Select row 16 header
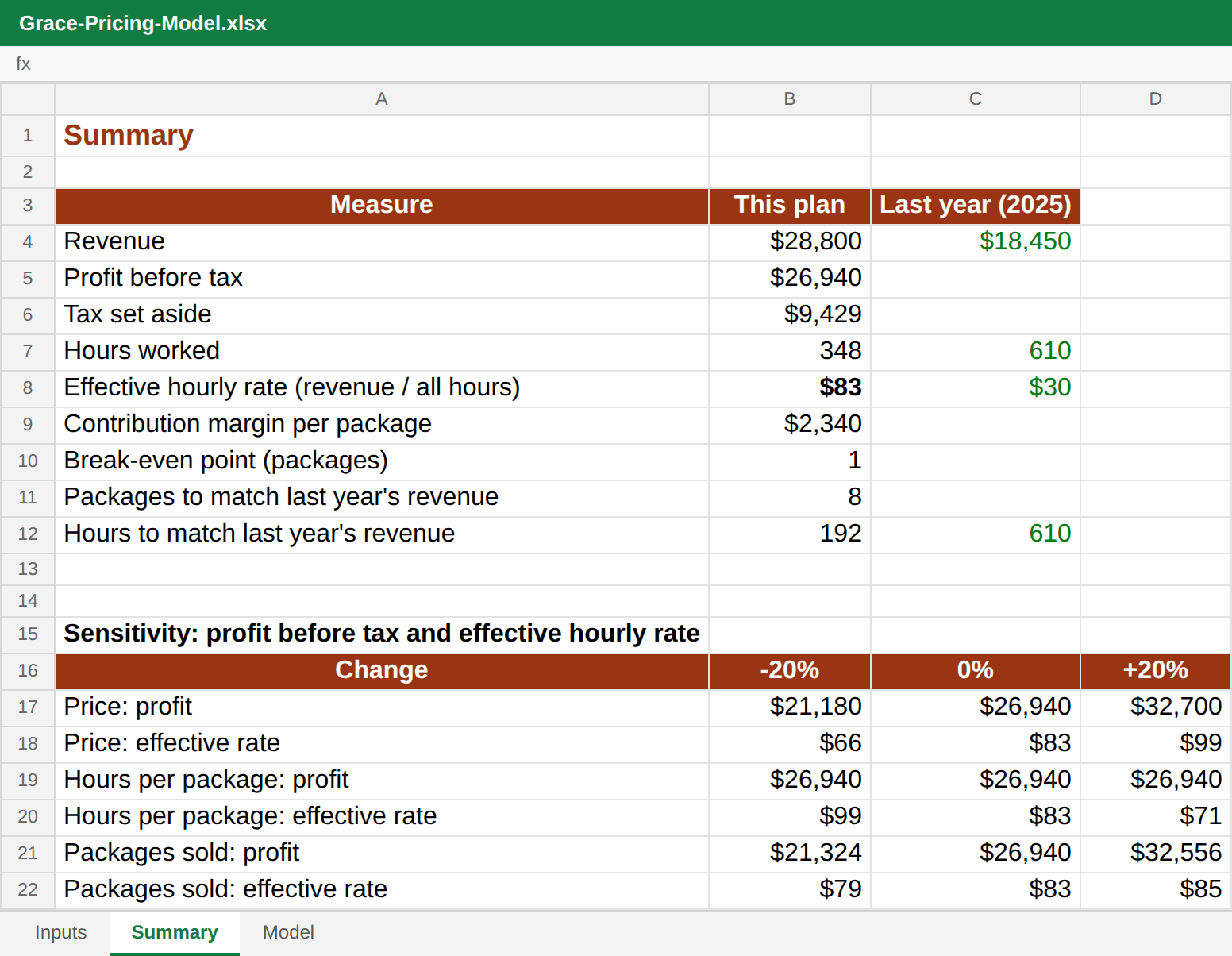This screenshot has height=956, width=1232. pos(28,671)
